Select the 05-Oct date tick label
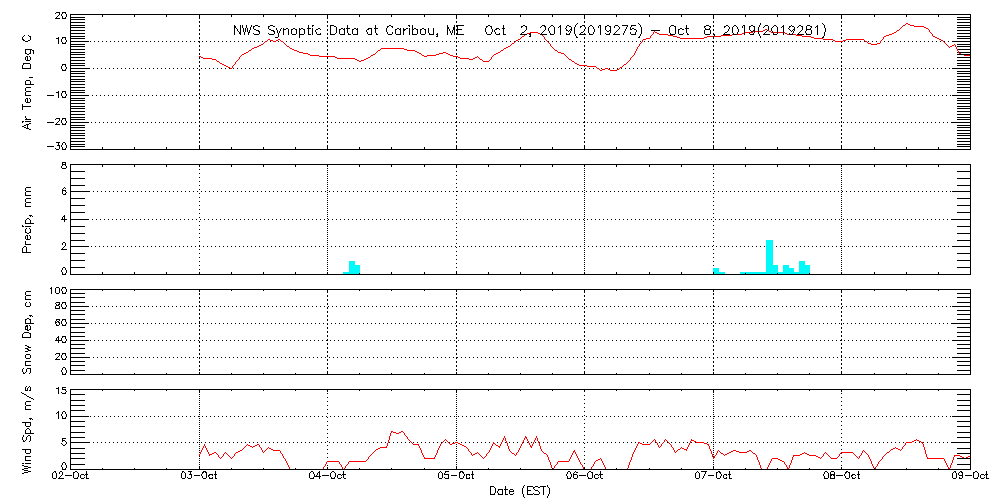 coord(457,477)
